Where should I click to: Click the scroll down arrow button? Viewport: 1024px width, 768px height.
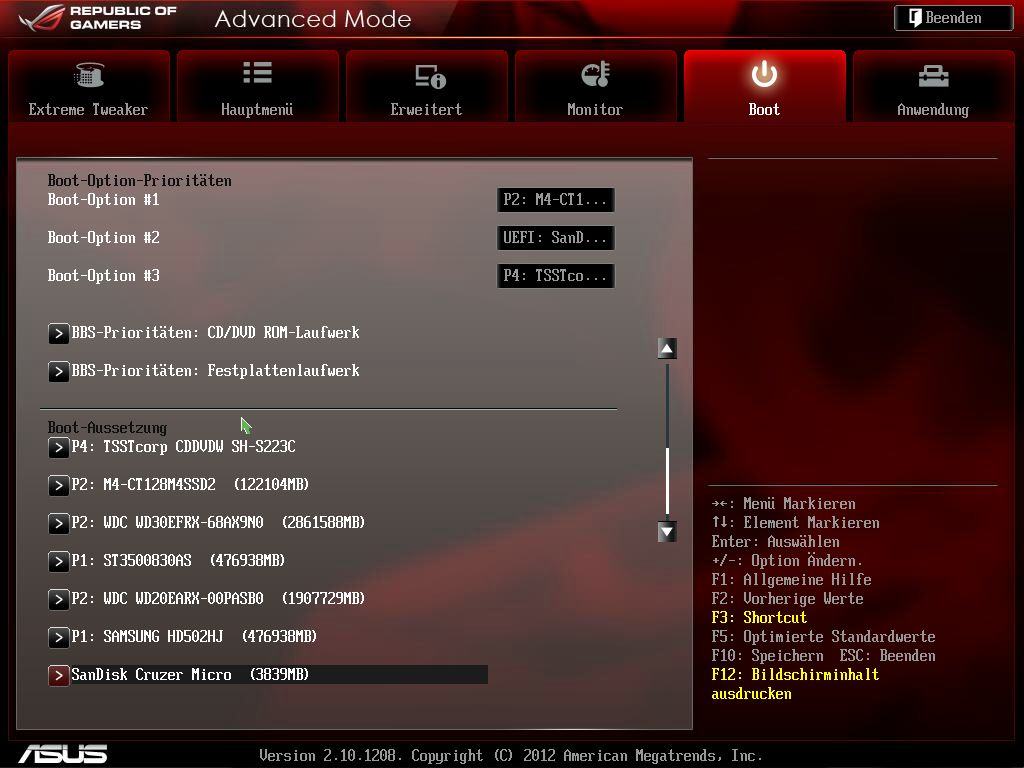(667, 532)
